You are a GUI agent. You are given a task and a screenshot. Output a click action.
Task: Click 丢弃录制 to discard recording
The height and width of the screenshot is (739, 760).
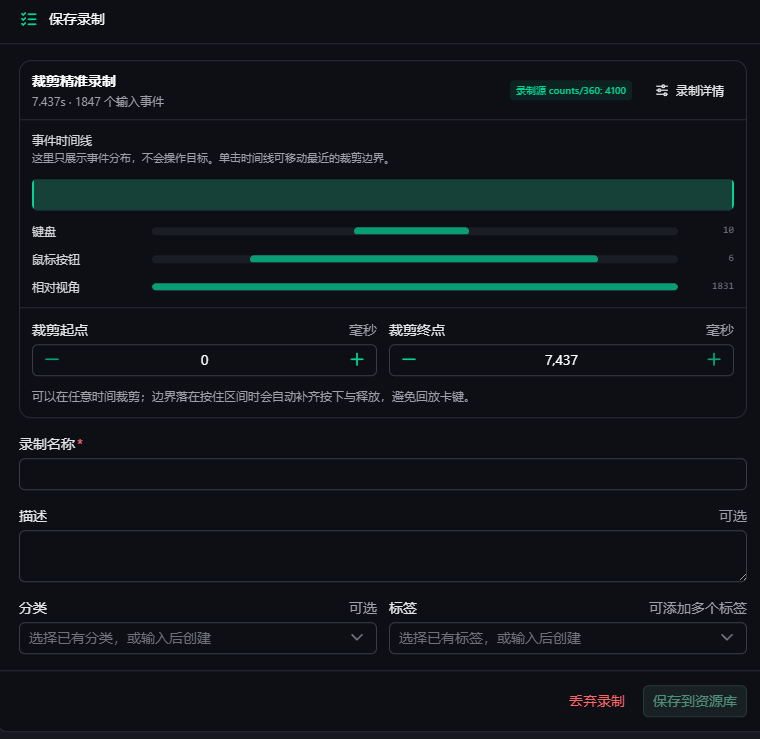(x=596, y=701)
